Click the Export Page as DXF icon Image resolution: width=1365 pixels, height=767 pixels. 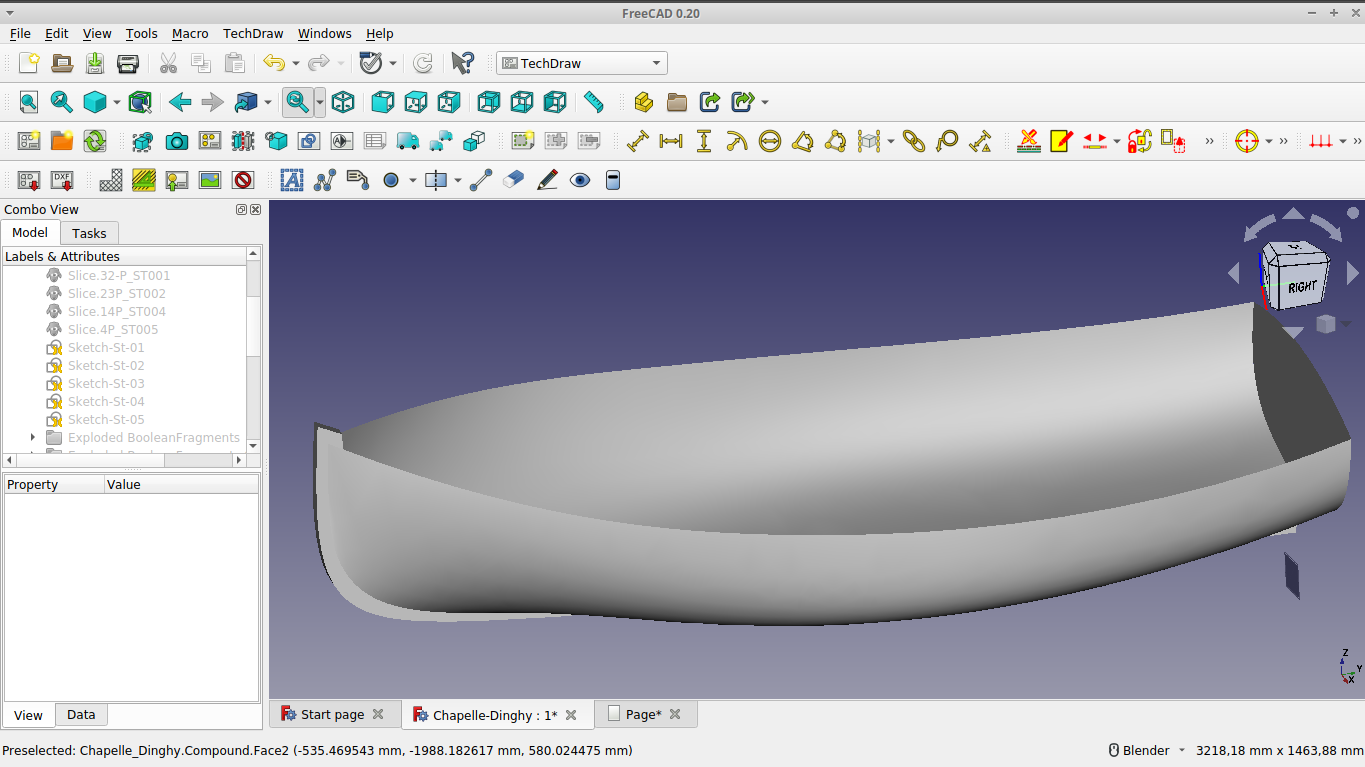(x=62, y=180)
